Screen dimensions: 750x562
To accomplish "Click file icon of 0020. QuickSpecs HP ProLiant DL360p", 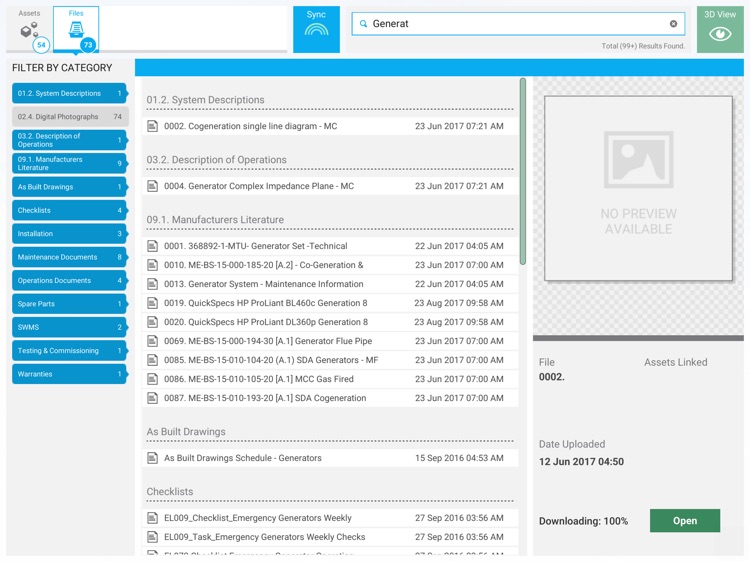I will (153, 322).
